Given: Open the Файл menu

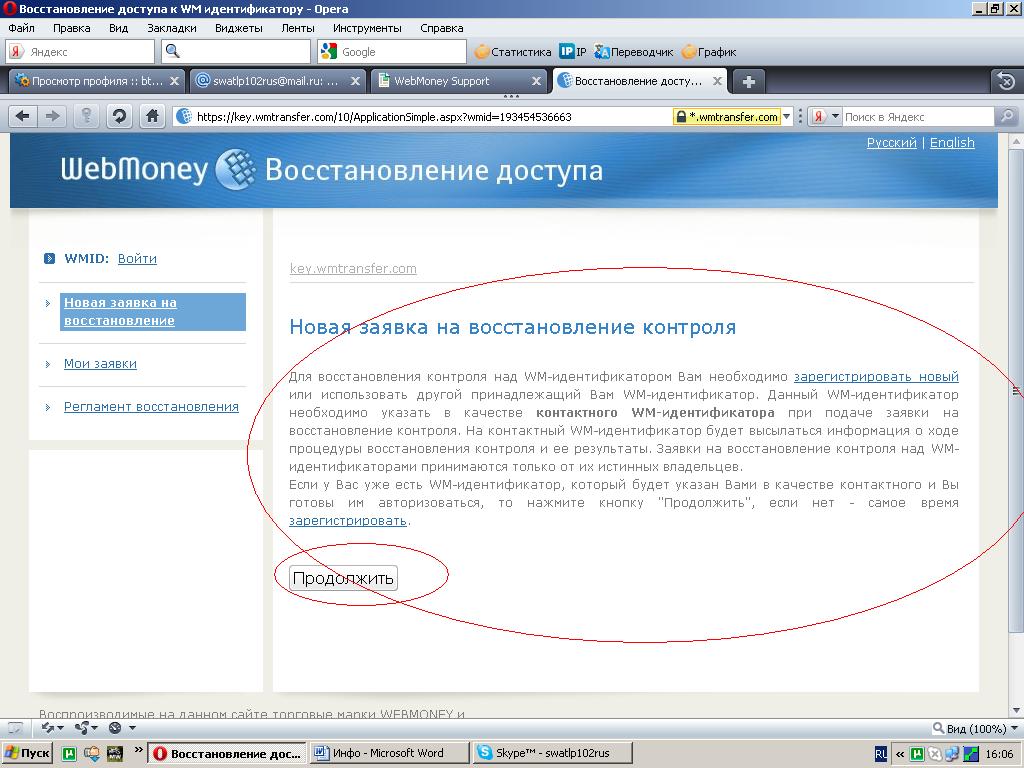Looking at the screenshot, I should [x=22, y=28].
